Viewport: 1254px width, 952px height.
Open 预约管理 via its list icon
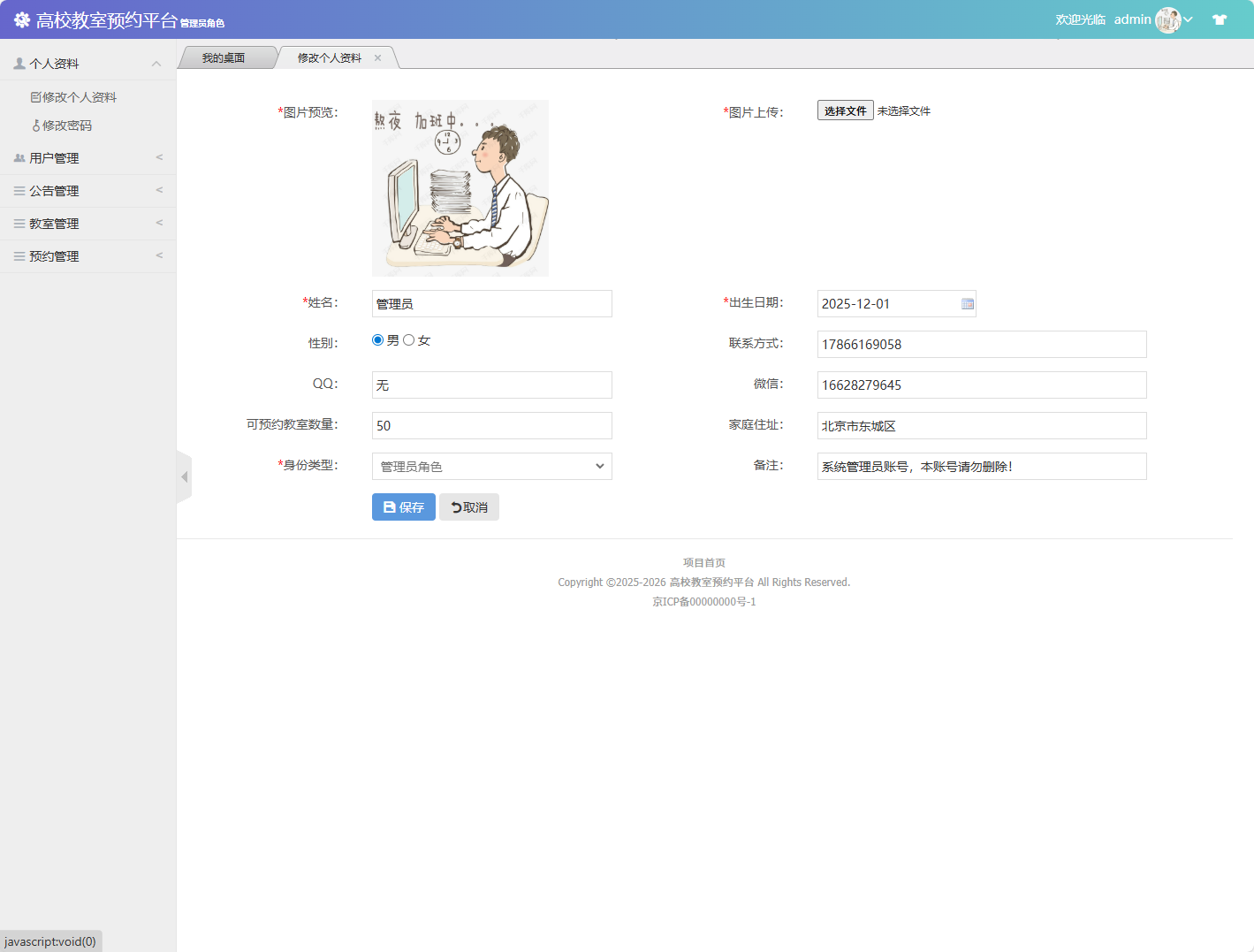(18, 255)
